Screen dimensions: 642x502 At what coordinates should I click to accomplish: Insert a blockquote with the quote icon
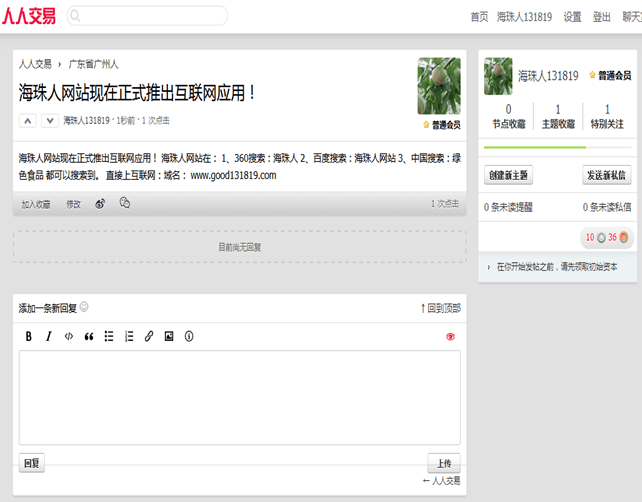89,337
